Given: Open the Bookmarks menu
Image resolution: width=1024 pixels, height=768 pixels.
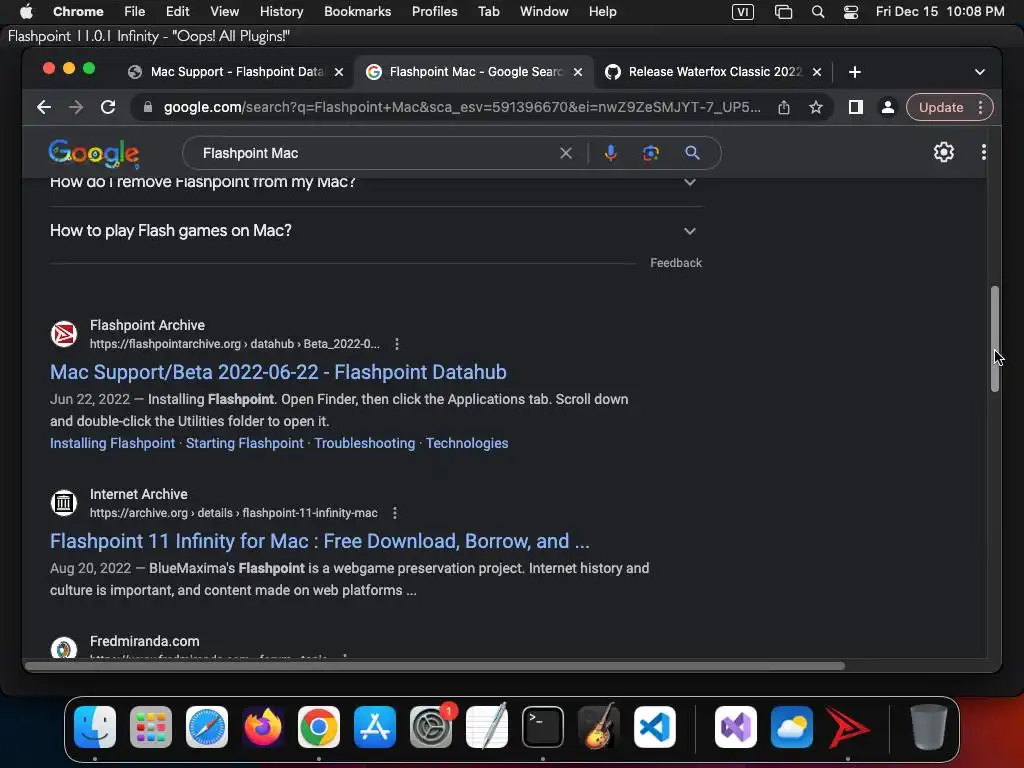Looking at the screenshot, I should (357, 12).
